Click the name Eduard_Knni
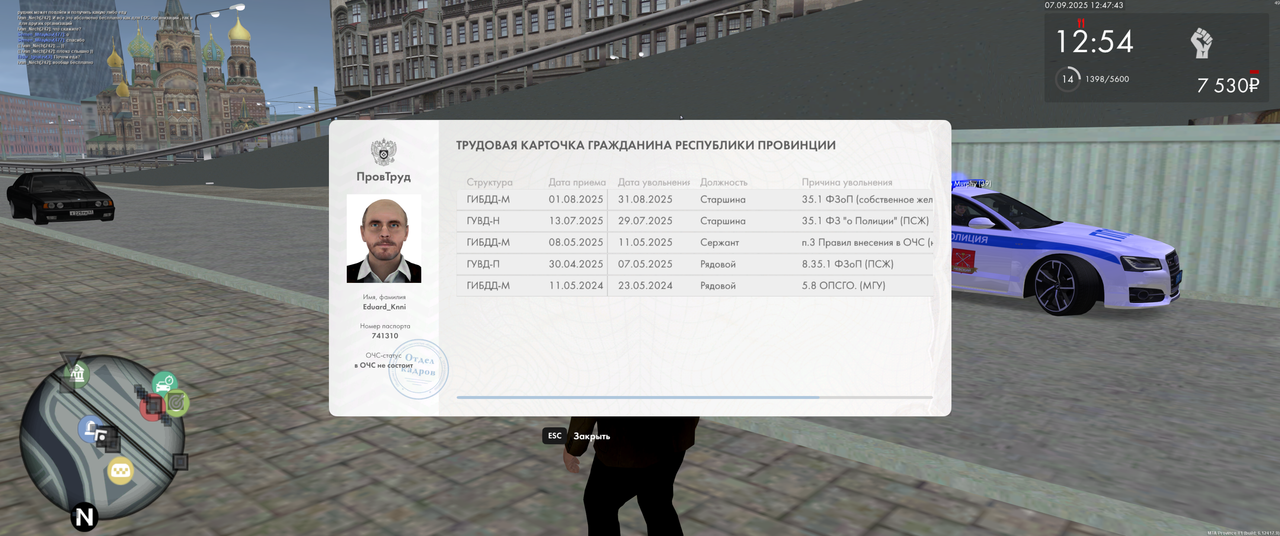 384,307
